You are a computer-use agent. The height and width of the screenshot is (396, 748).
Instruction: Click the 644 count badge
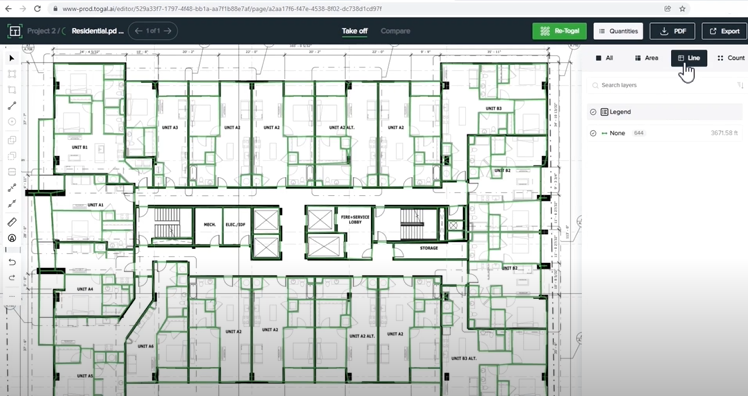(x=639, y=133)
